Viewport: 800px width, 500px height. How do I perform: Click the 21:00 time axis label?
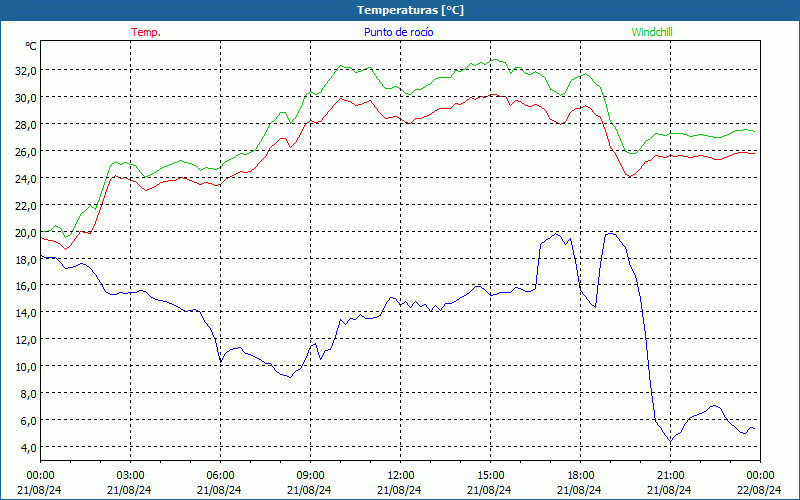click(670, 476)
